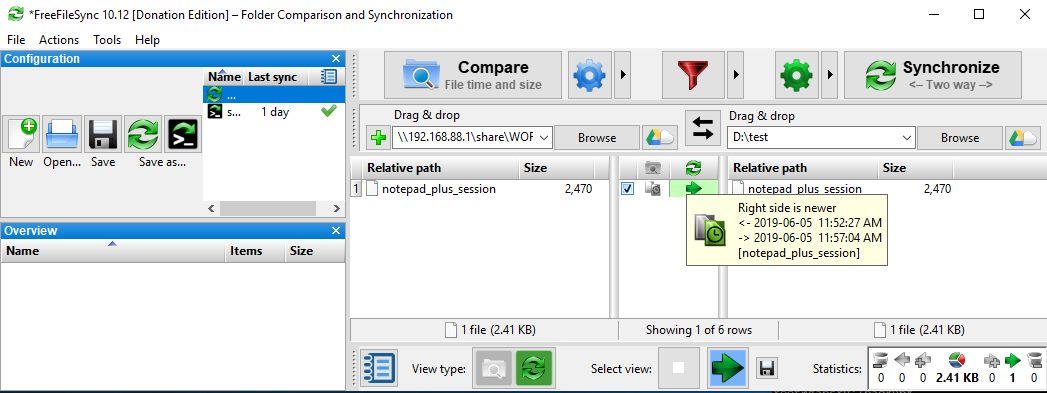Expand filter arrow dropdown

pos(736,75)
